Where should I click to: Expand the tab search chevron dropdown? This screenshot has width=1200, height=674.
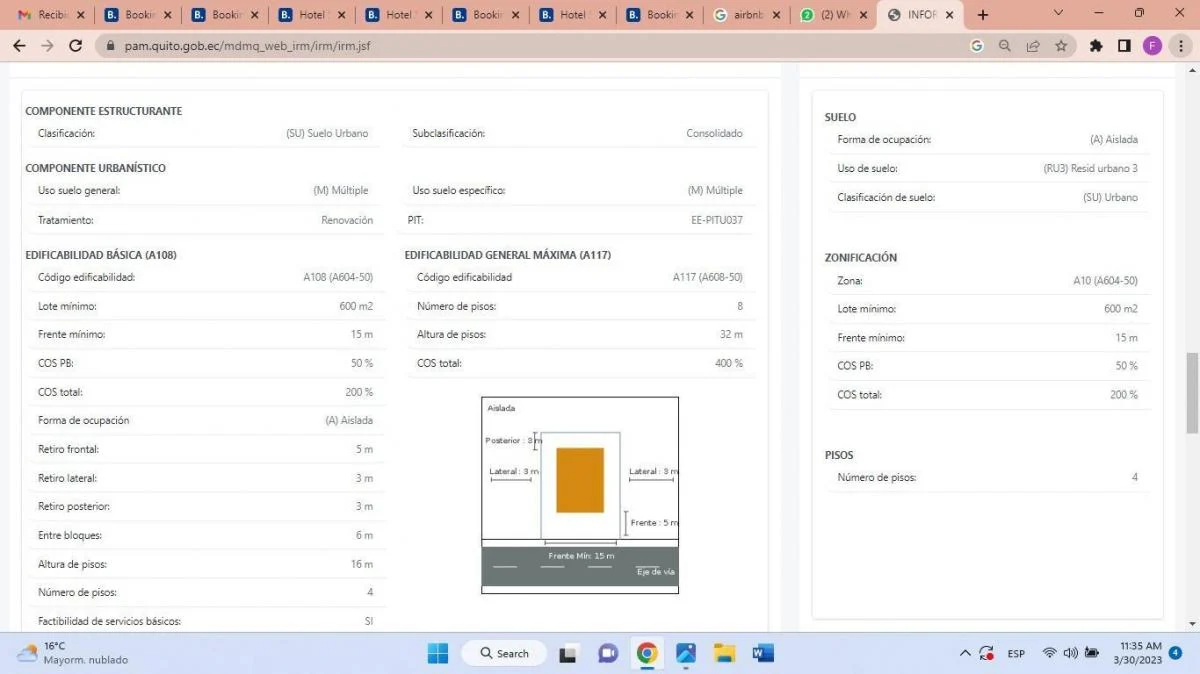coord(1060,14)
